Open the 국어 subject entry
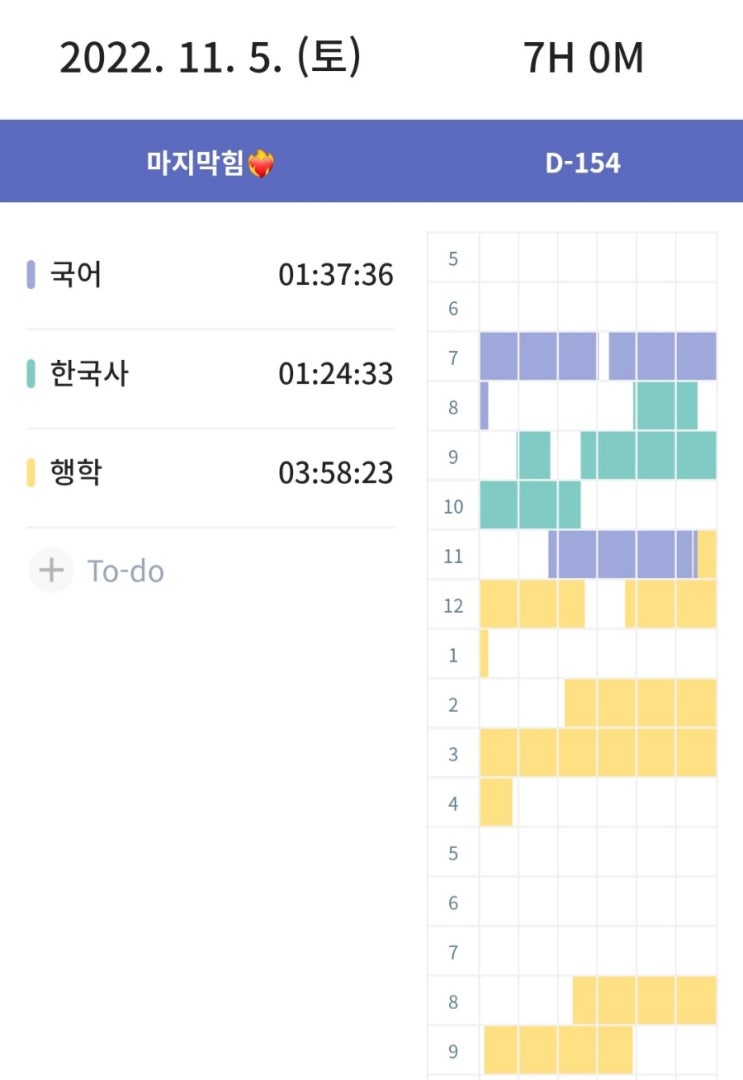743x1080 pixels. (76, 275)
